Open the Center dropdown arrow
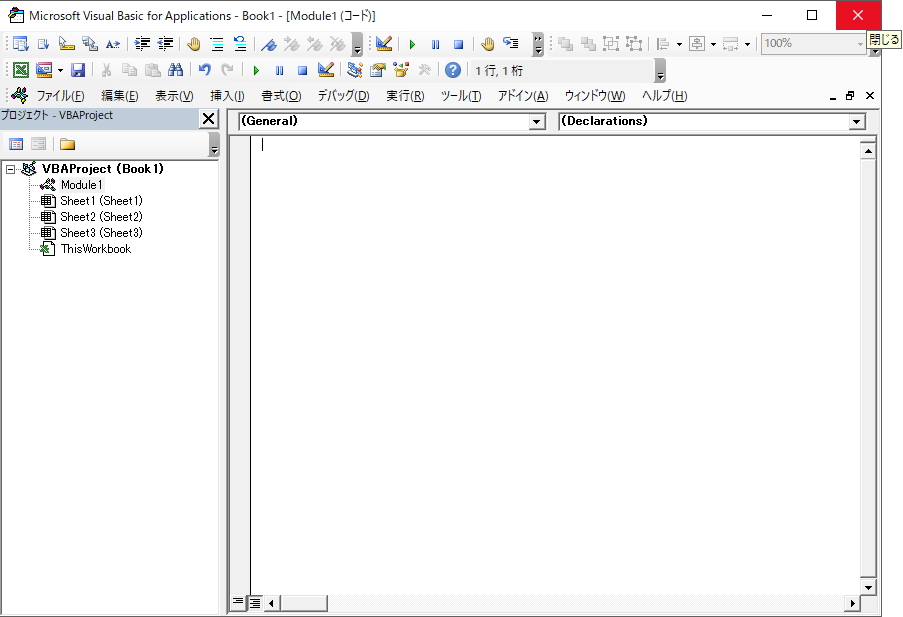The width and height of the screenshot is (903, 617). [714, 44]
